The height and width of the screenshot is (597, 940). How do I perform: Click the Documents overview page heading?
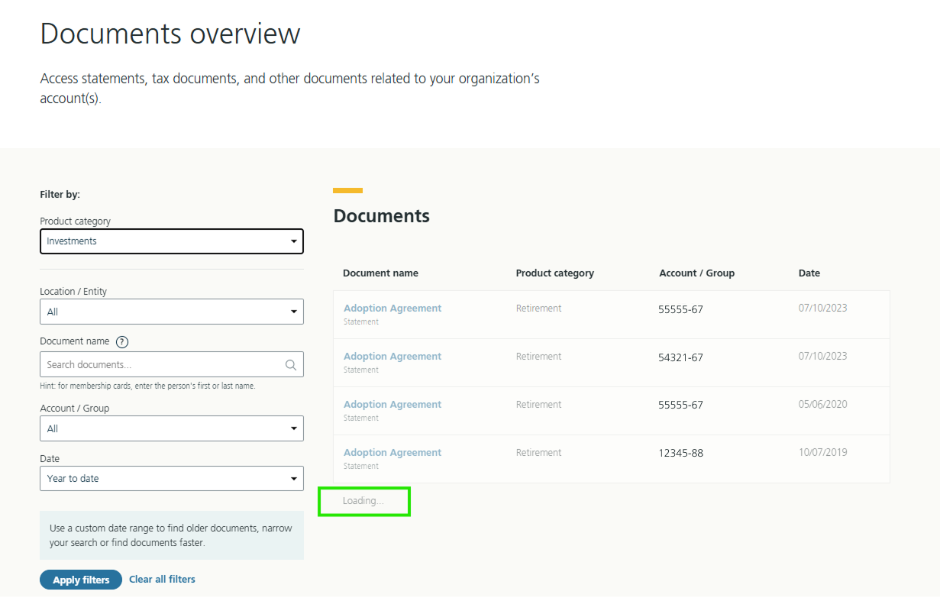[170, 34]
